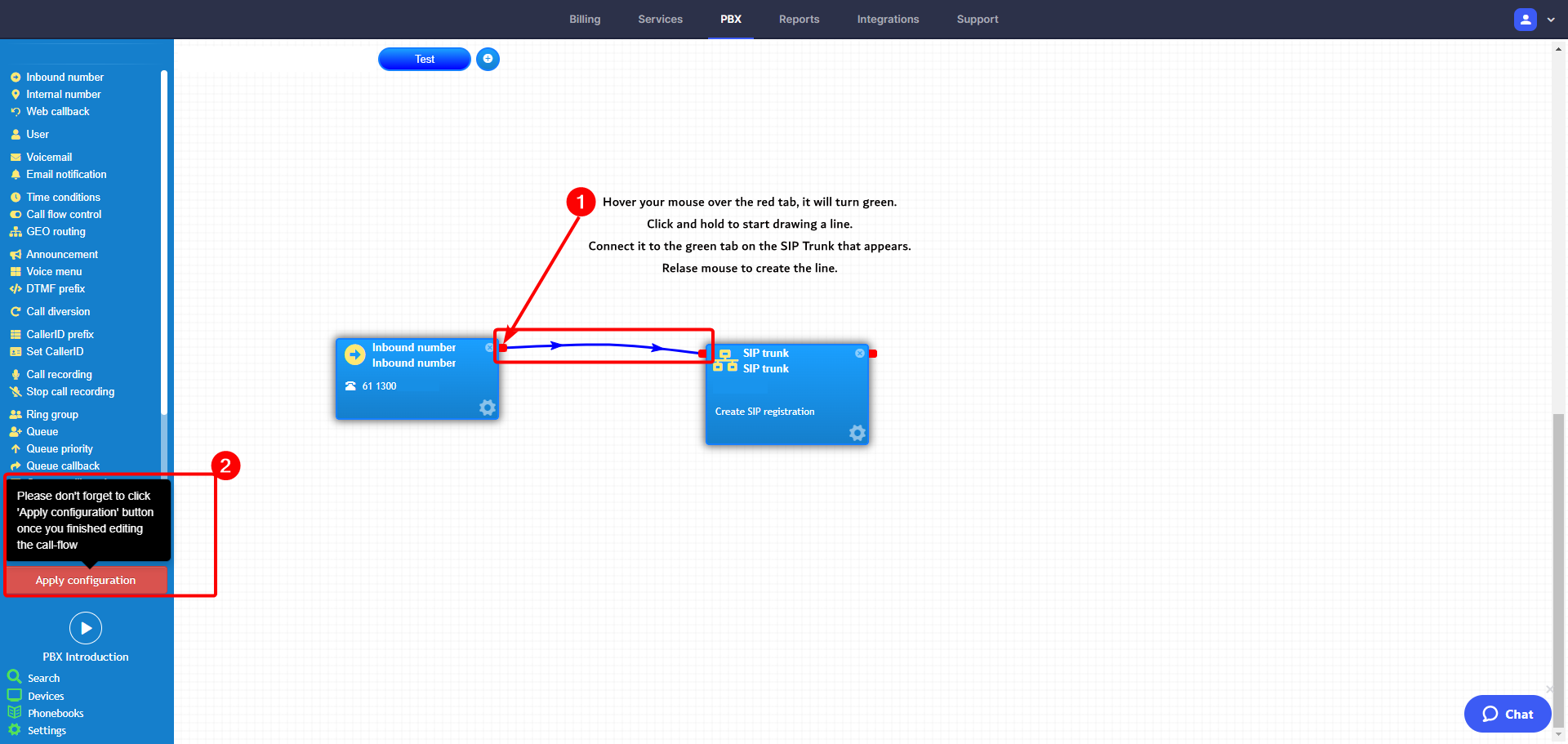Image resolution: width=1568 pixels, height=744 pixels.
Task: Select the Time conditions element
Action: coord(63,197)
